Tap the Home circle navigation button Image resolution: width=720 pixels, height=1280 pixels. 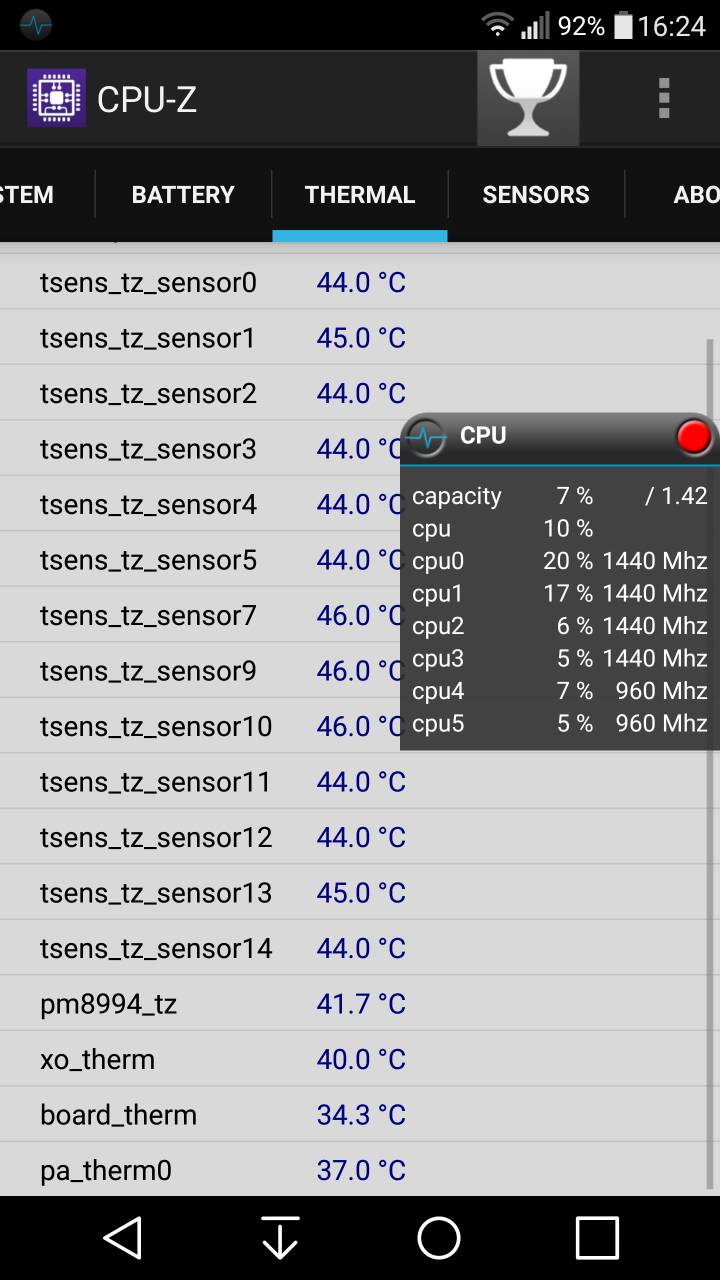pos(438,1238)
